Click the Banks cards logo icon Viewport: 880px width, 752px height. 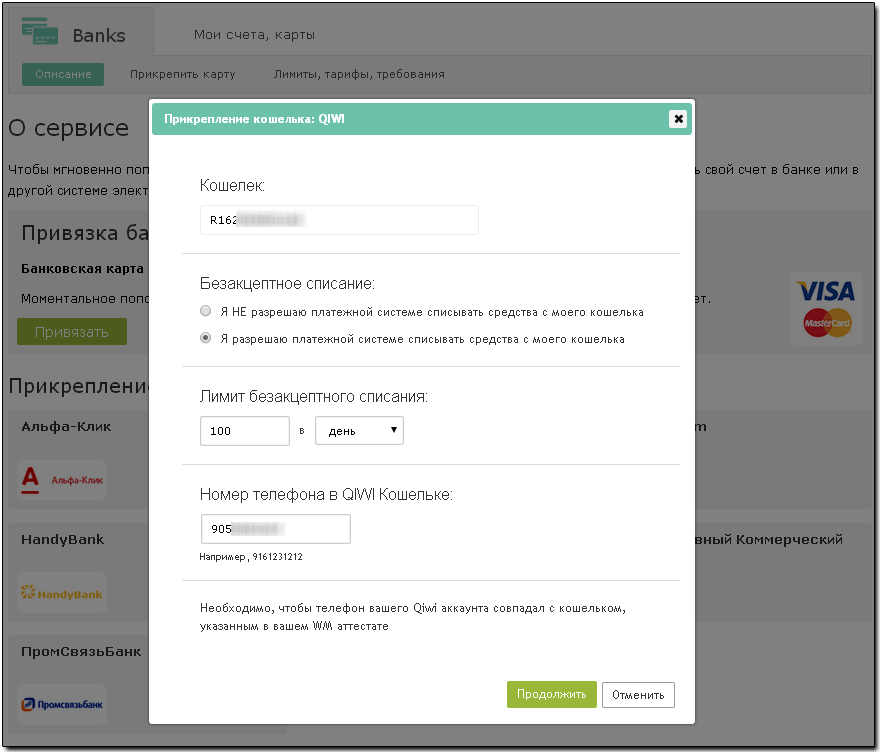pos(40,31)
